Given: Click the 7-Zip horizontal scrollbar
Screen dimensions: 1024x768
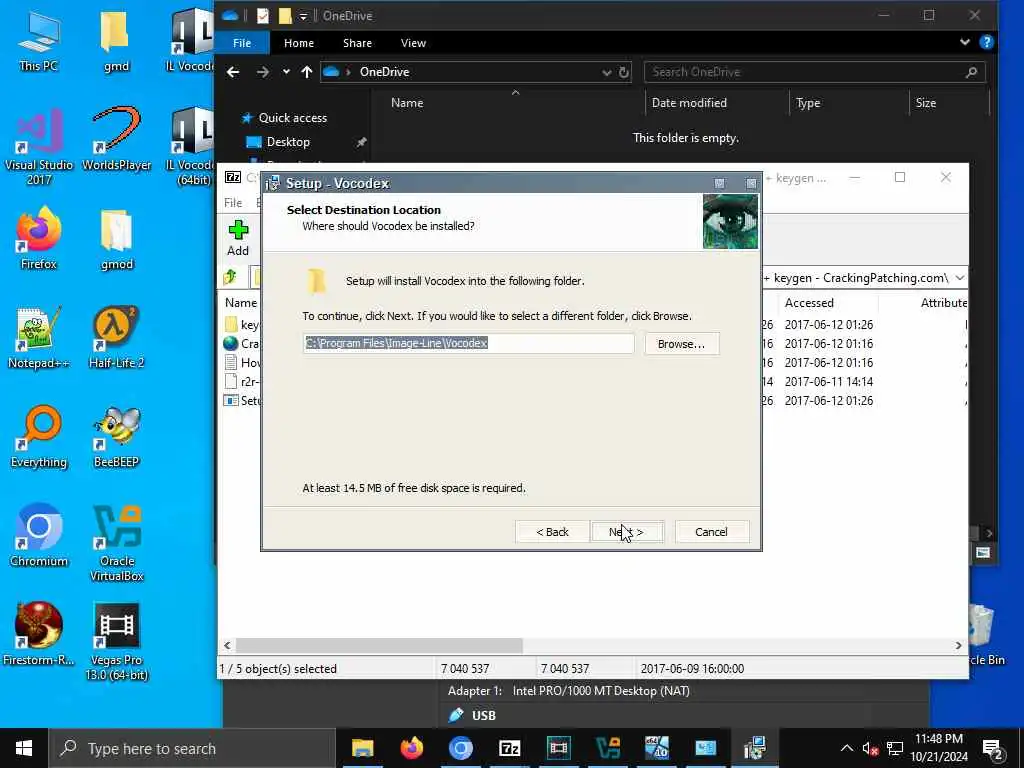Looking at the screenshot, I should pyautogui.click(x=379, y=645).
